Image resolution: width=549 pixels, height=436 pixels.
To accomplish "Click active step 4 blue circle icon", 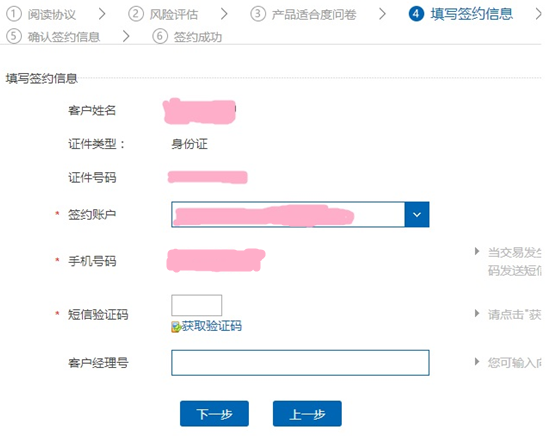I will tap(416, 14).
